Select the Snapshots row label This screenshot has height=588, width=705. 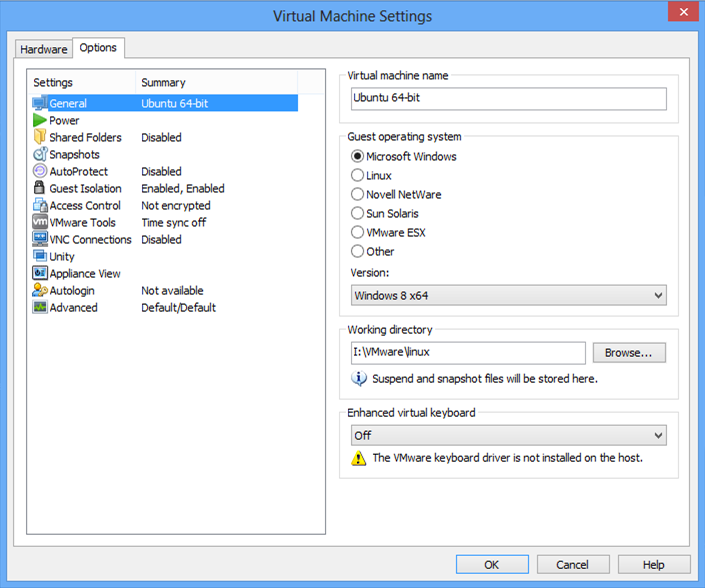click(74, 154)
